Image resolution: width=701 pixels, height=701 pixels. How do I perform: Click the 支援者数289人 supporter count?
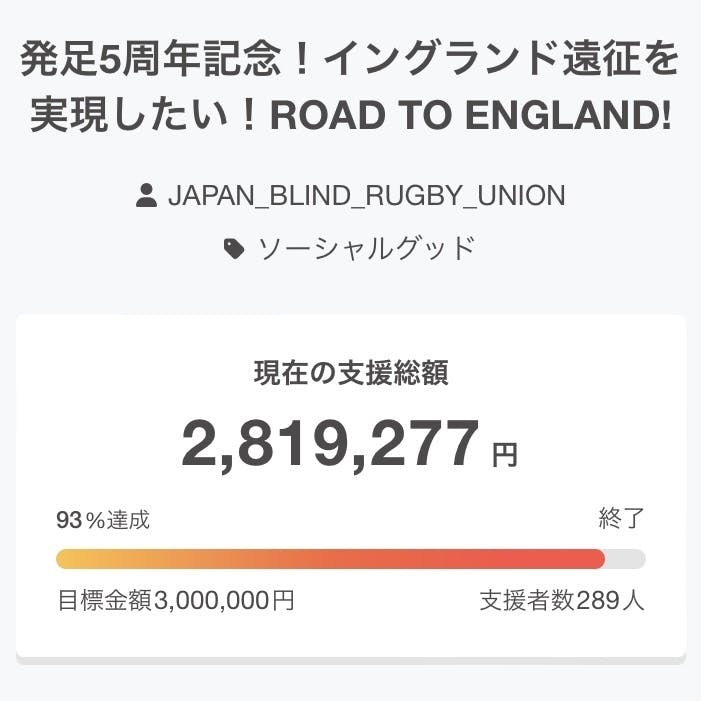562,601
